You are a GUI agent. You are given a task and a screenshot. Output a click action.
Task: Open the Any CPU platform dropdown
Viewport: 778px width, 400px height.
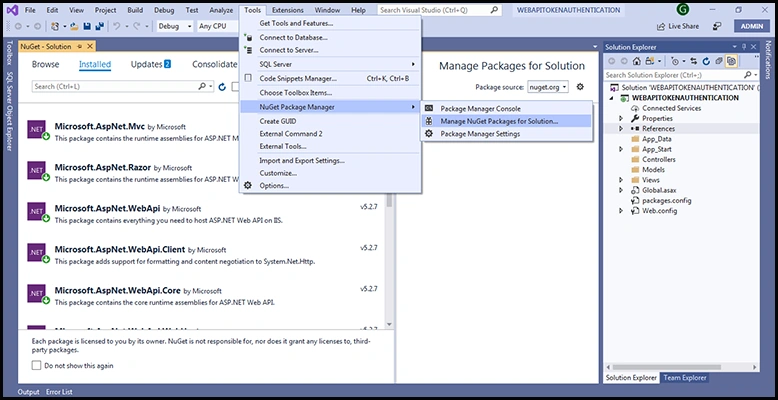pos(217,26)
